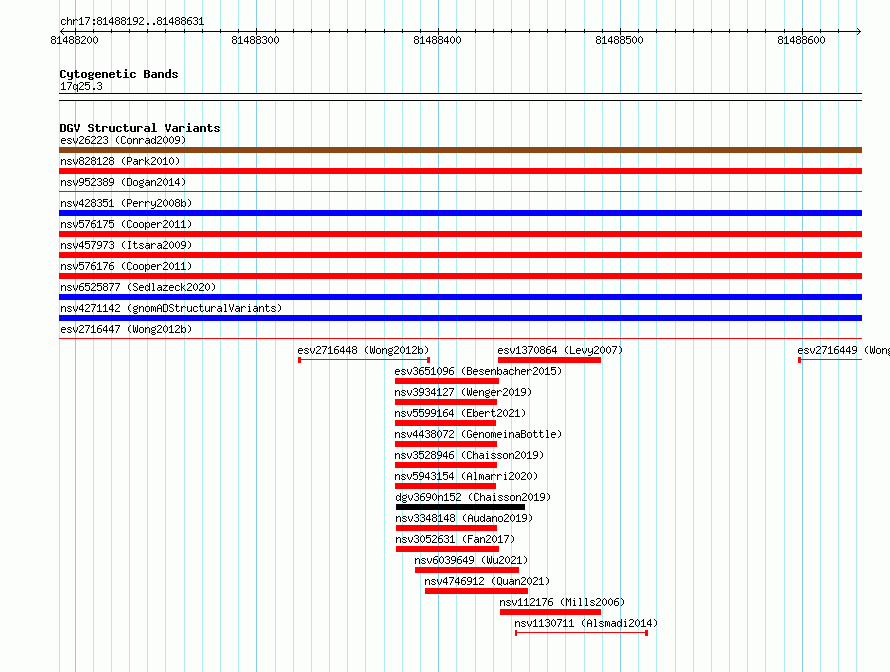Click ruler position 81488500

619,40
